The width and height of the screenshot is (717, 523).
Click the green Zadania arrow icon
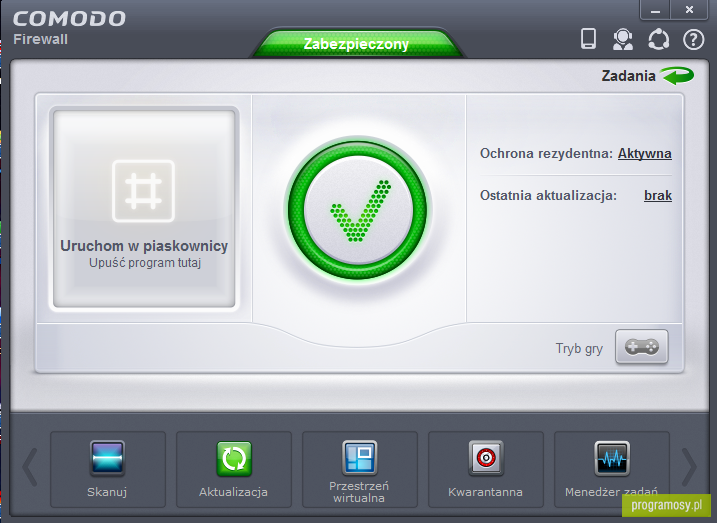pos(678,76)
